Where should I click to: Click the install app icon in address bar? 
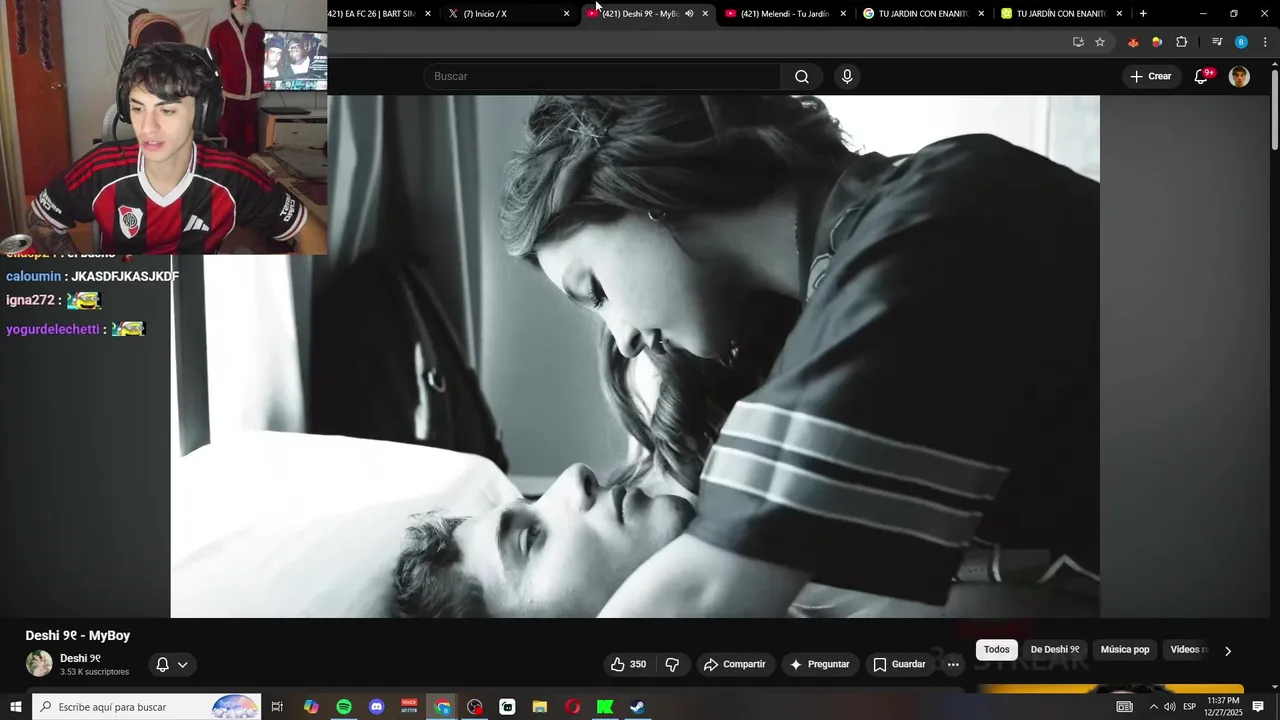coord(1078,42)
